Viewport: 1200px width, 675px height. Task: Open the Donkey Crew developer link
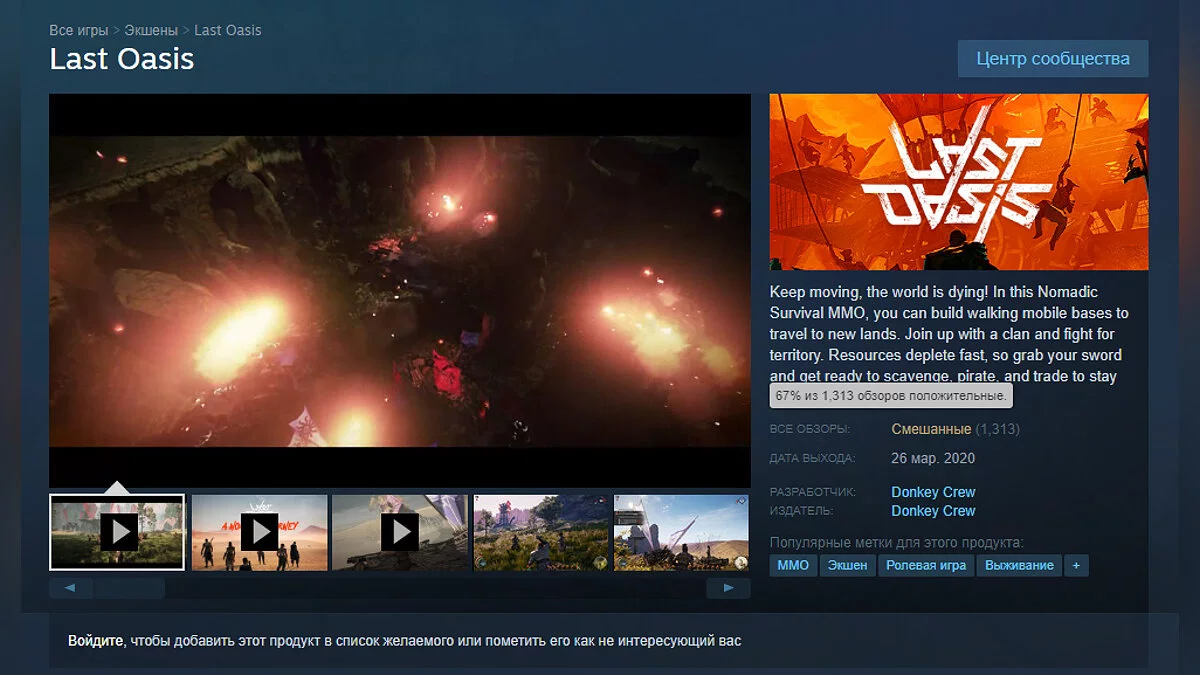[933, 492]
